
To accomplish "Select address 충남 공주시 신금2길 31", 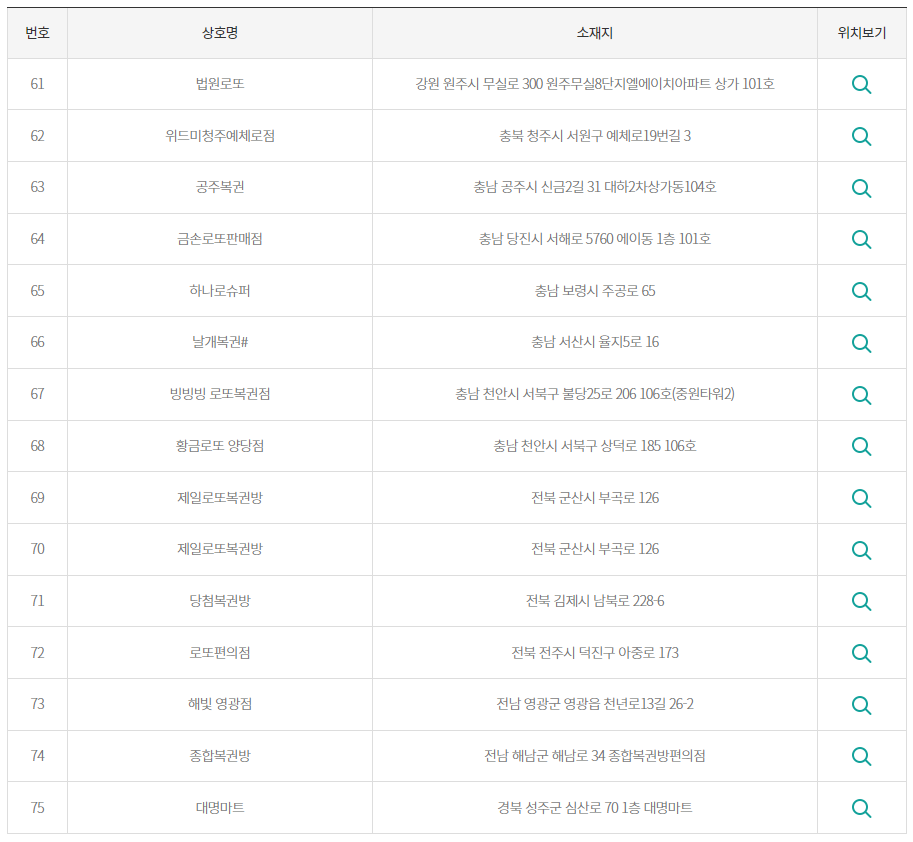I will 537,187.
